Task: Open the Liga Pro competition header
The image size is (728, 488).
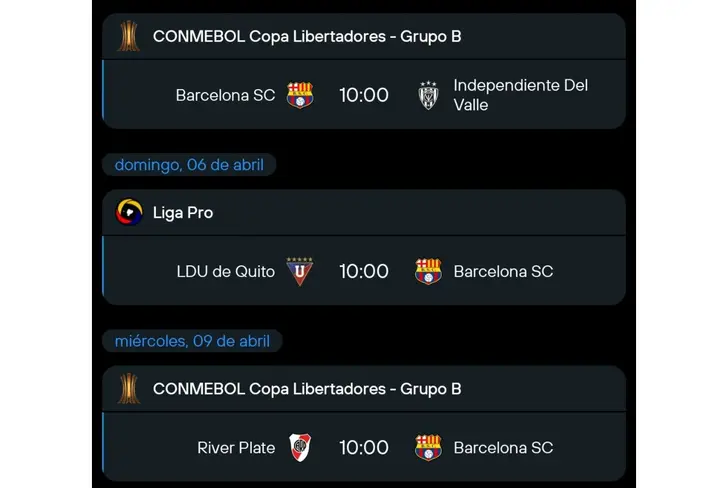Action: [364, 212]
